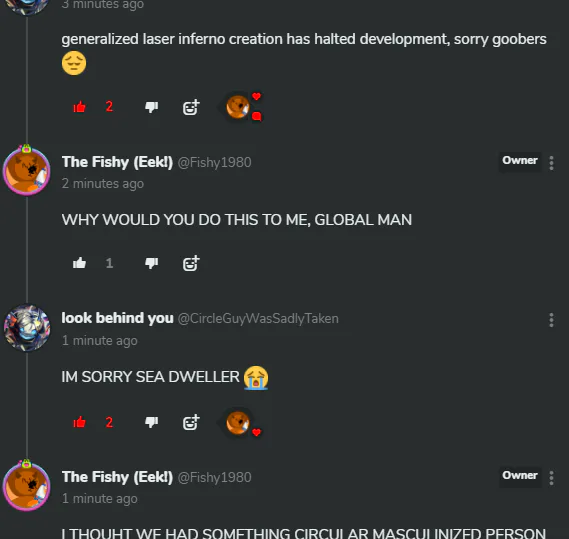Open options menu for Fishy's 2 minutes ago comment

(551, 163)
